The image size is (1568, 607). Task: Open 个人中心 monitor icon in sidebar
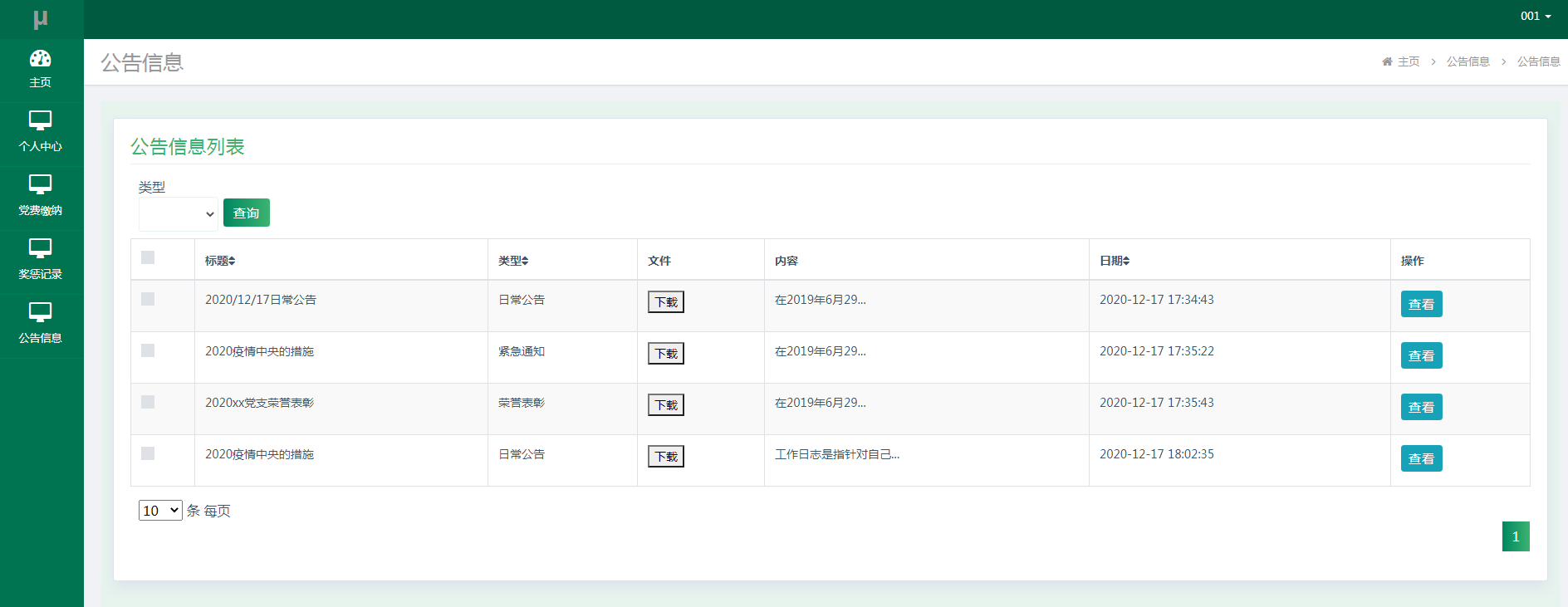(40, 121)
